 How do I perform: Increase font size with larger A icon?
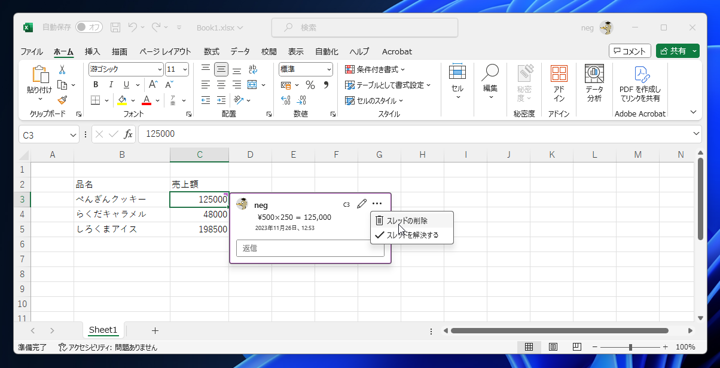(153, 85)
